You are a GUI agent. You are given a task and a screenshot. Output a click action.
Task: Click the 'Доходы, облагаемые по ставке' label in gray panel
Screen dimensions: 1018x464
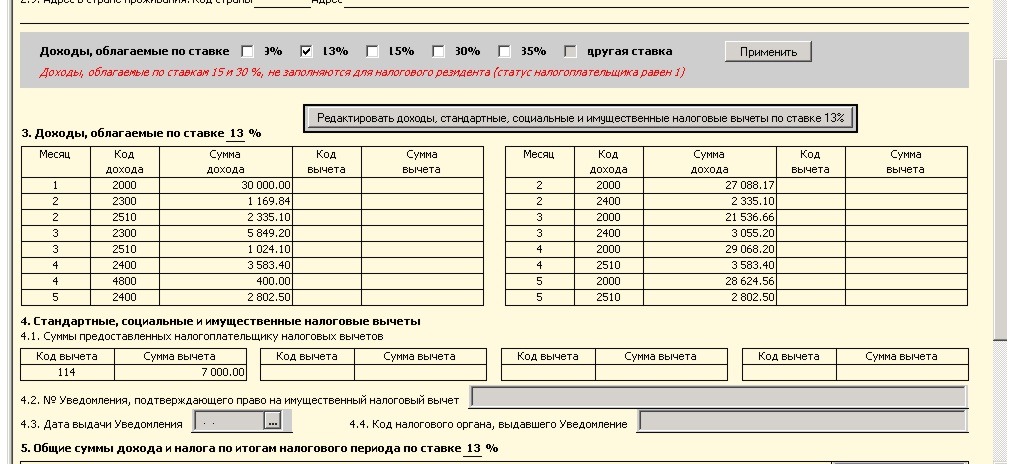point(134,51)
